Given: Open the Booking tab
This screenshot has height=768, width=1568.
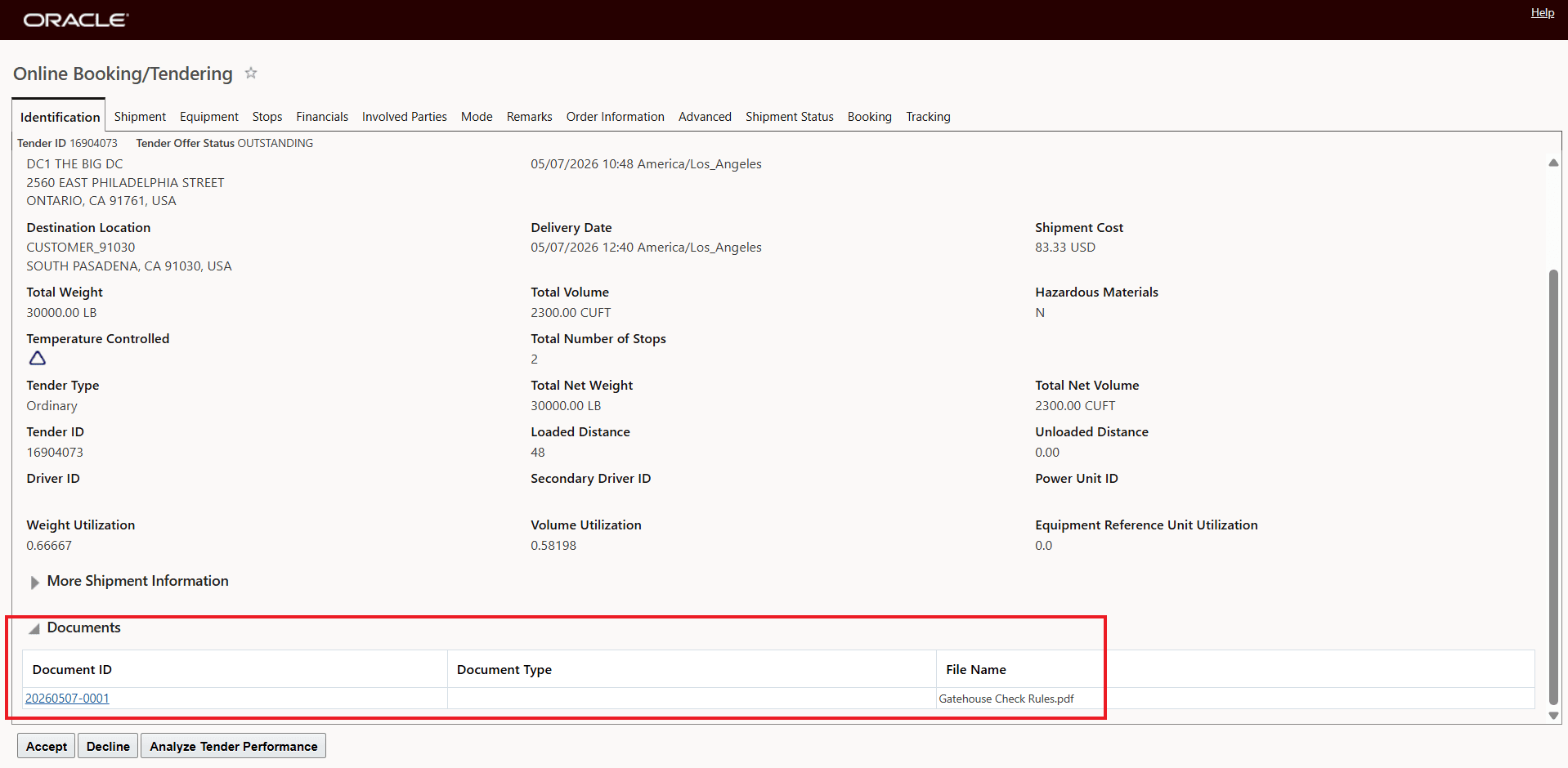Looking at the screenshot, I should (x=870, y=117).
